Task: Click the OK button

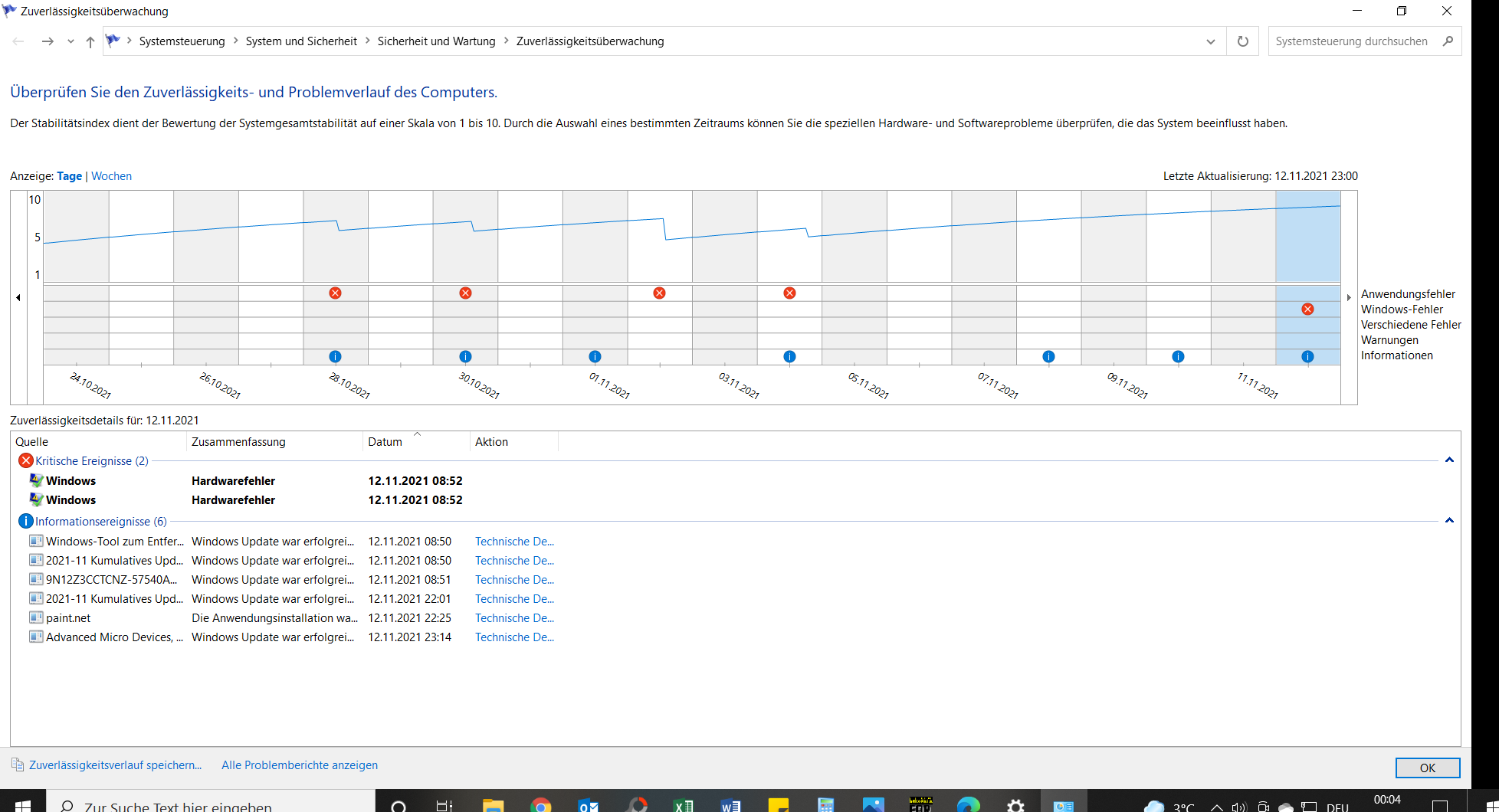Action: coord(1428,768)
